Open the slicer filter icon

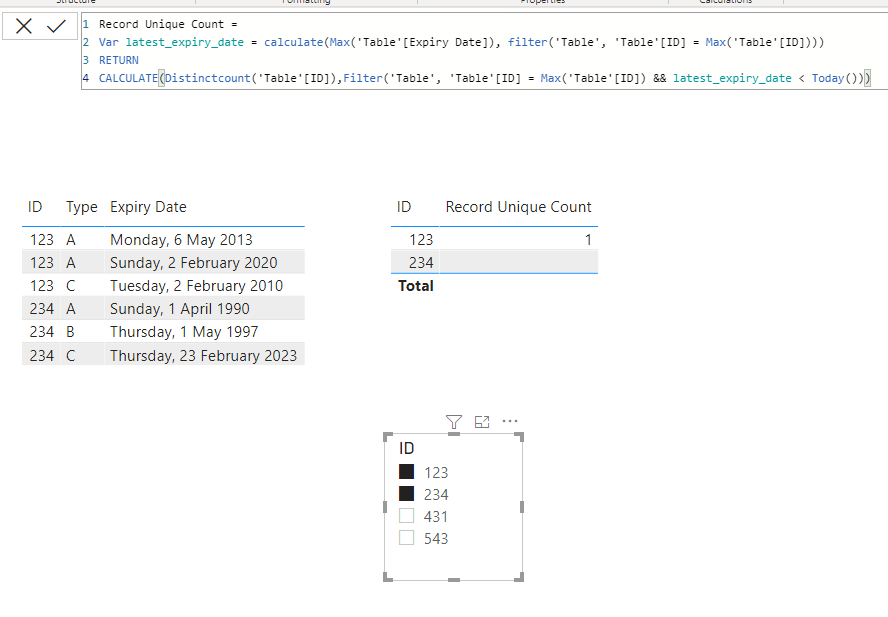[454, 422]
